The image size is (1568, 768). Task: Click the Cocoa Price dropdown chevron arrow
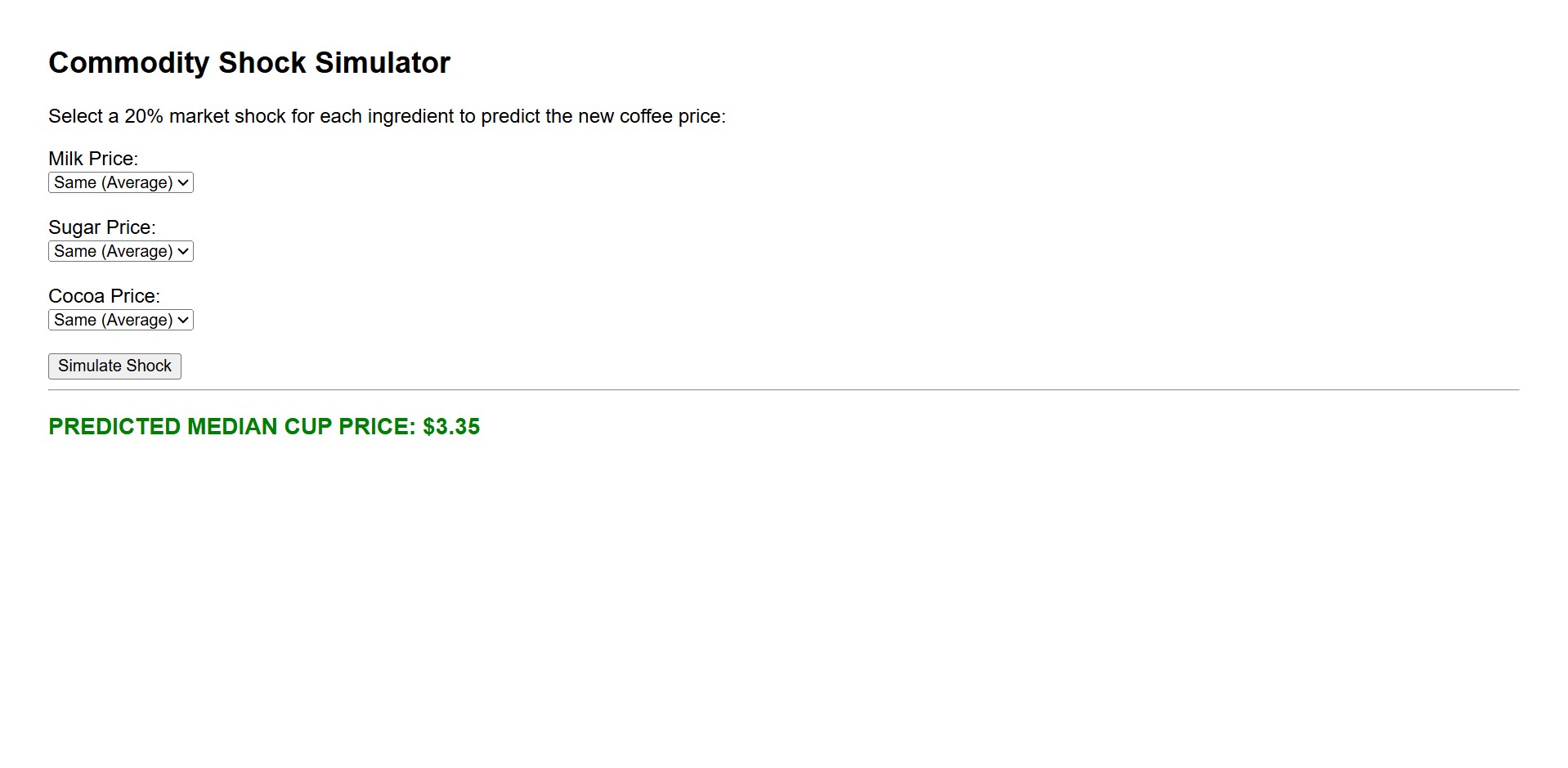coord(183,320)
